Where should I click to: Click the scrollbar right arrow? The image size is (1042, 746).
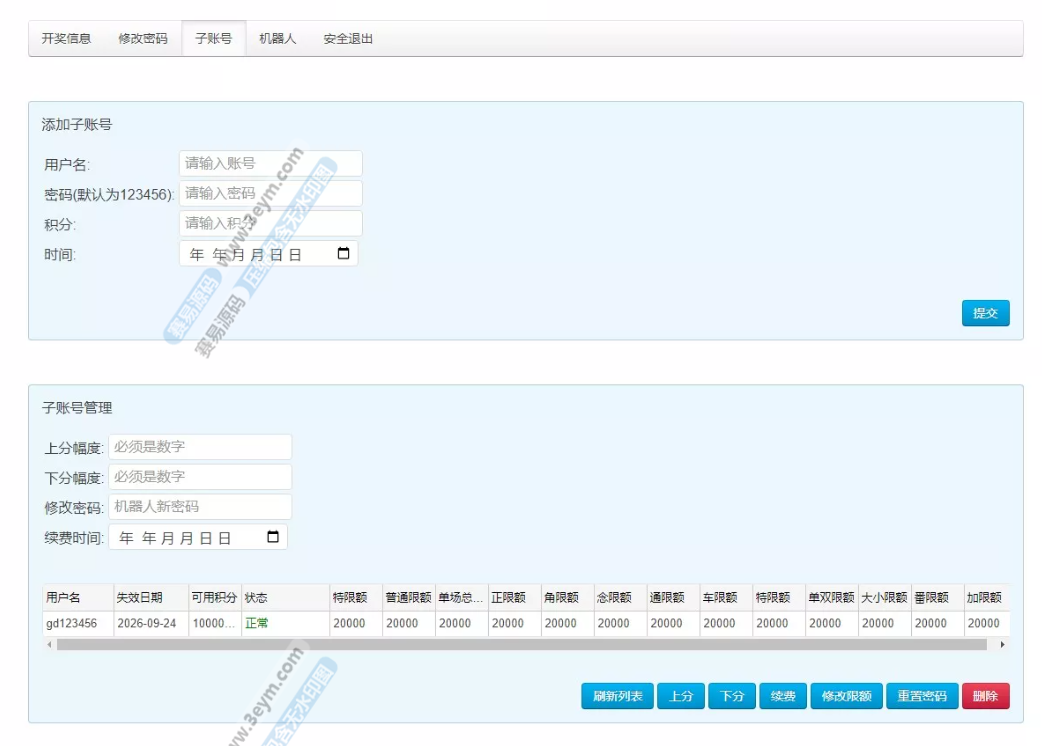pyautogui.click(x=1002, y=645)
